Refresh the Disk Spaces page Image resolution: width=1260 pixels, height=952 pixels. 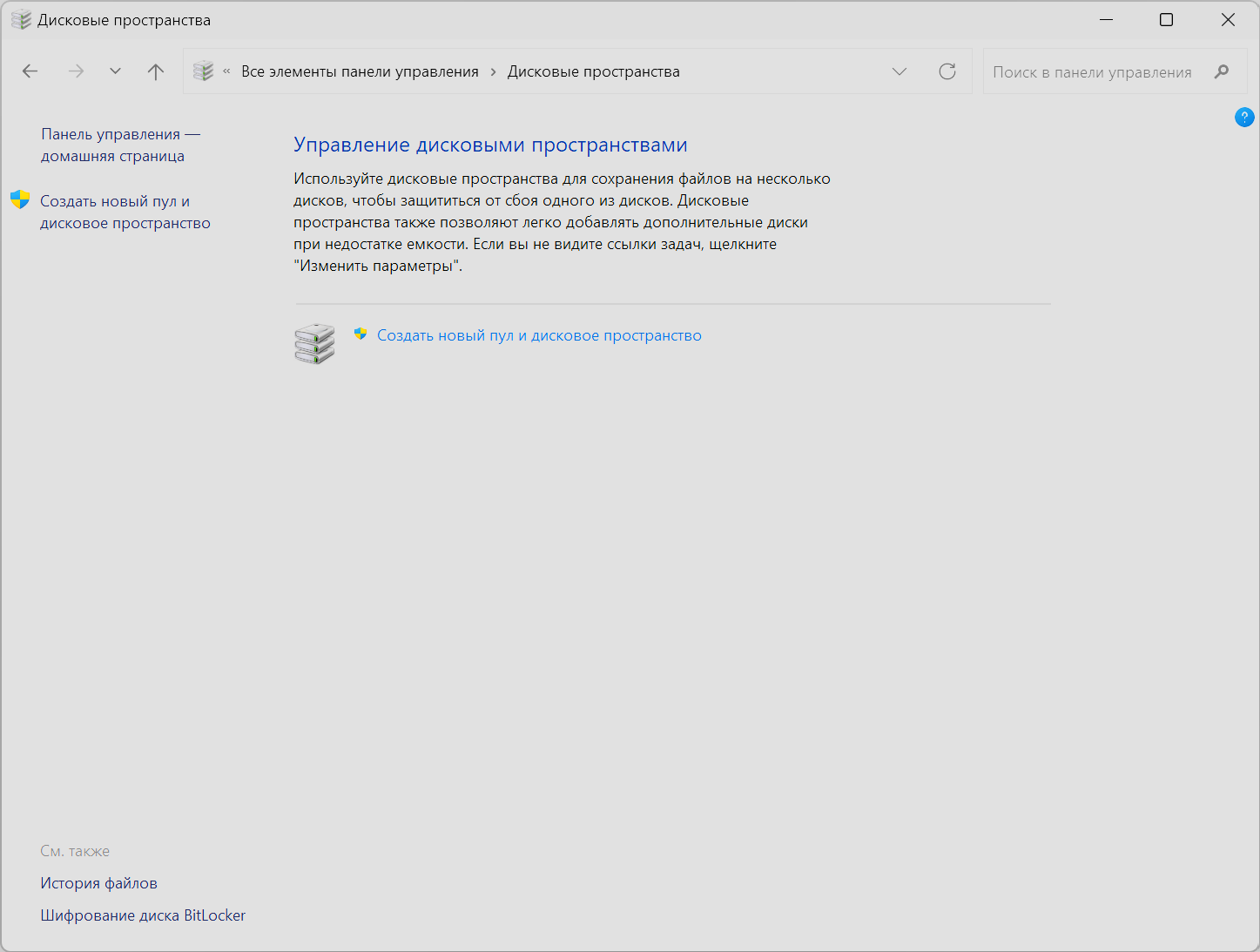(x=947, y=71)
